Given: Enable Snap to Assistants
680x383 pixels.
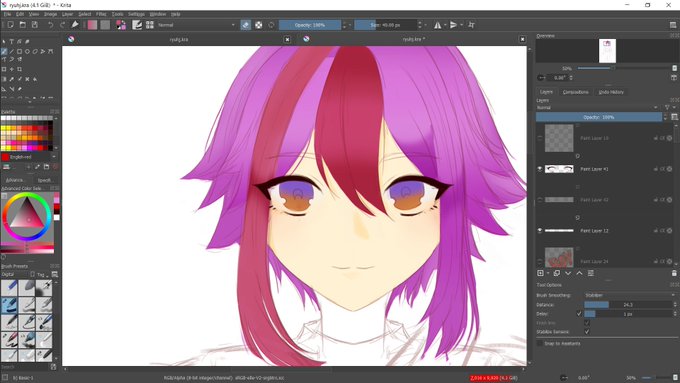Looking at the screenshot, I should tap(540, 344).
